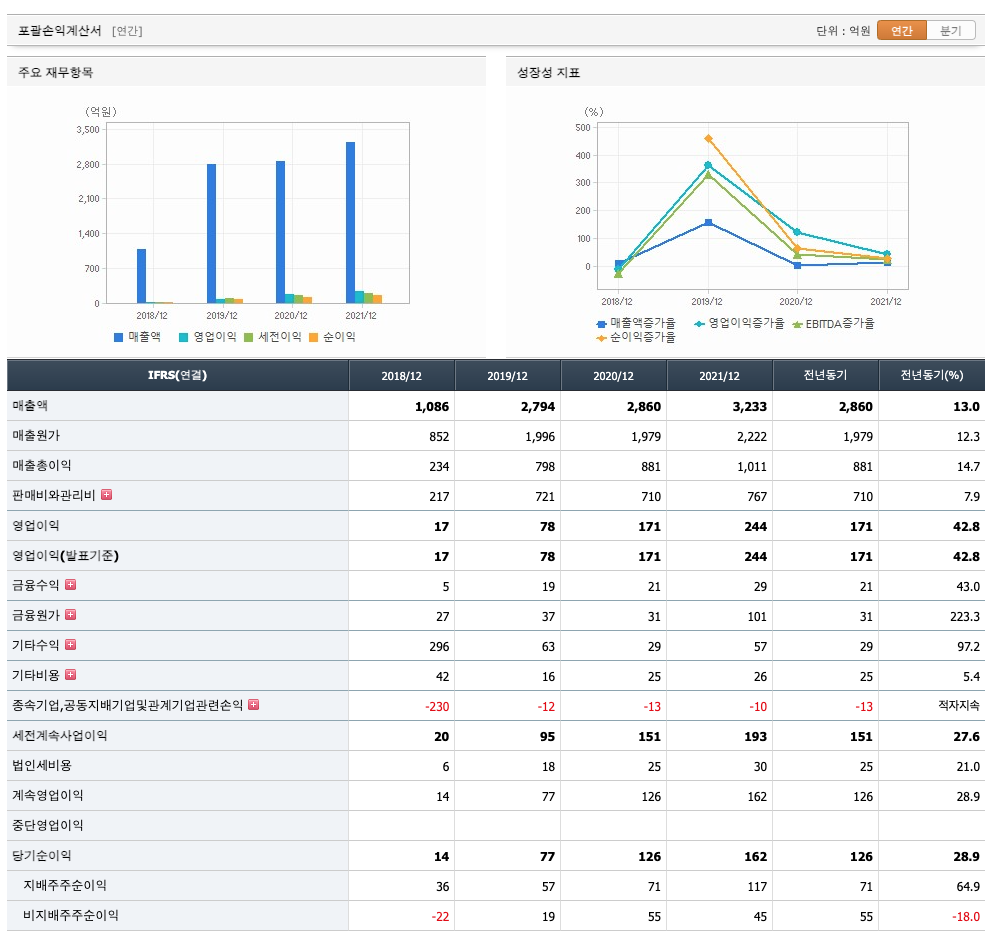Toggle 순이익증가율 legend marker in growth chart

tap(601, 338)
